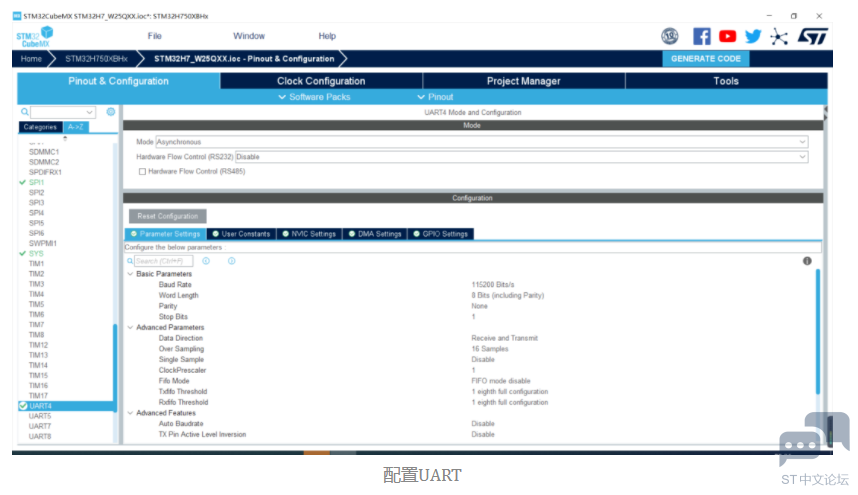The width and height of the screenshot is (858, 495).
Task: Click the dark information icon at right of parameters
Action: (x=807, y=261)
